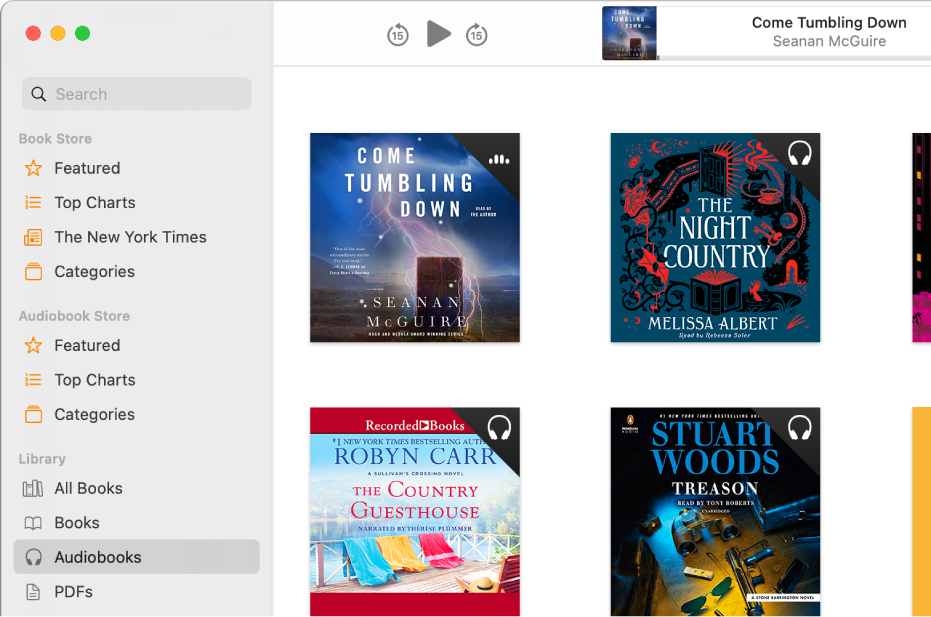This screenshot has height=617, width=931.
Task: Click the headphones badge on The Country Guesthouse
Action: click(499, 428)
